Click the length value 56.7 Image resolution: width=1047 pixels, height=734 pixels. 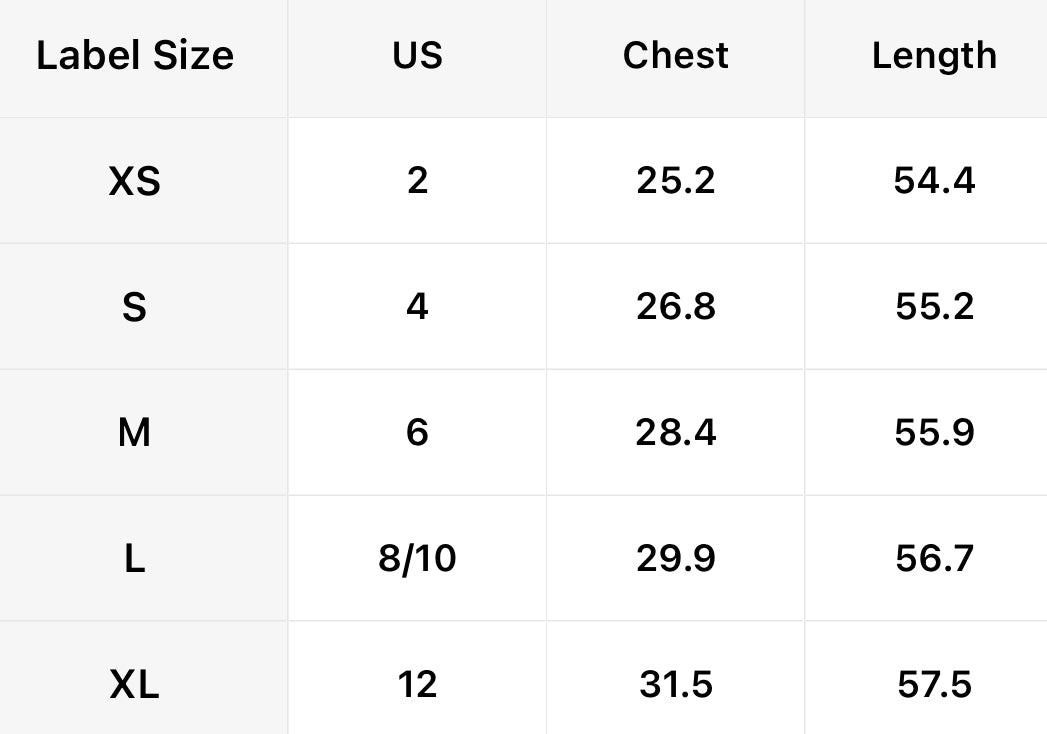click(x=934, y=558)
